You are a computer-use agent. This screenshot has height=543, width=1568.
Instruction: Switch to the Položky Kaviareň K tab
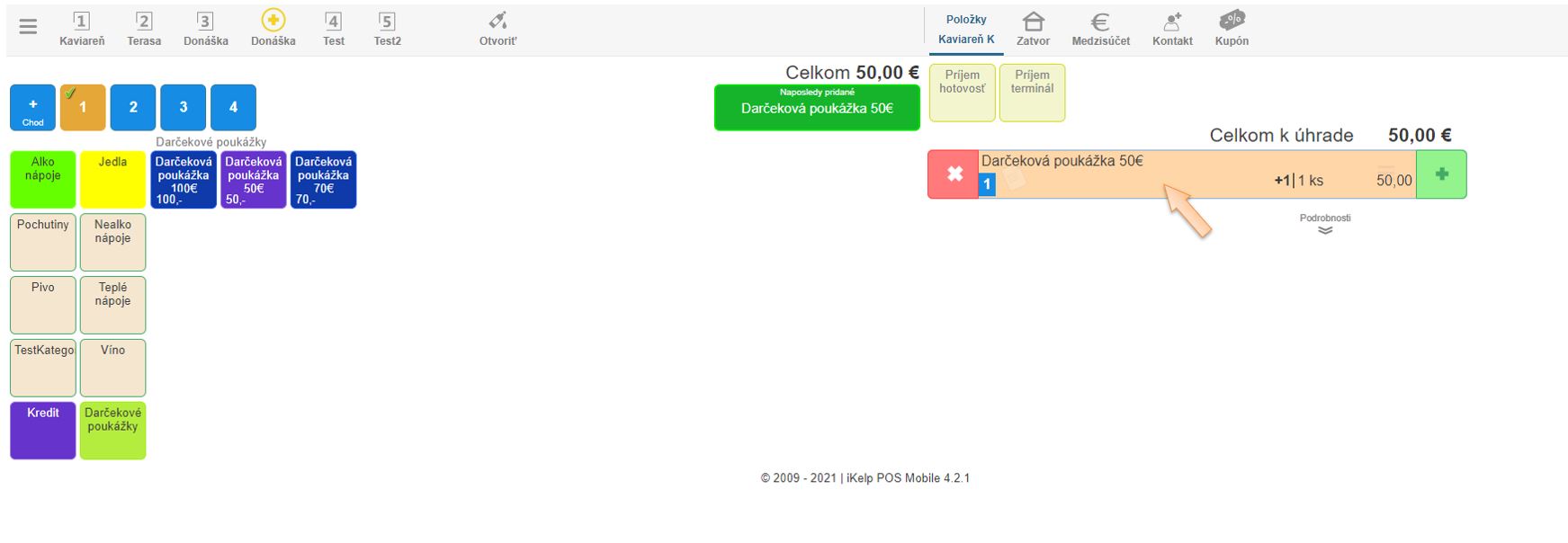pyautogui.click(x=966, y=29)
